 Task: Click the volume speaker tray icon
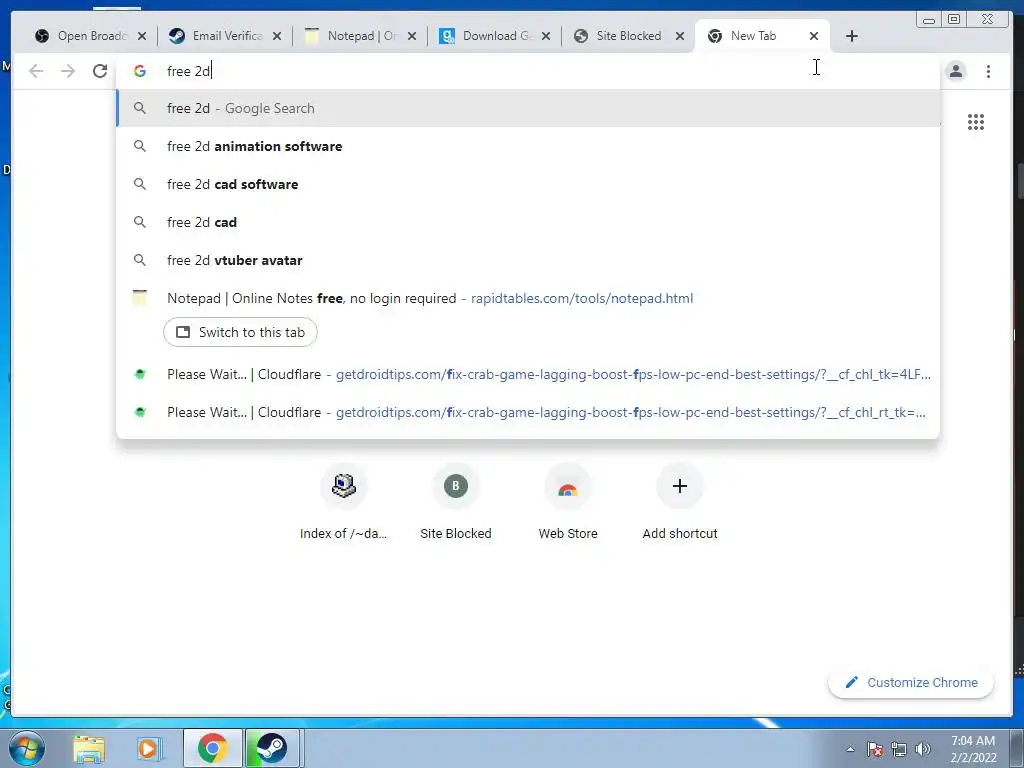coord(923,749)
